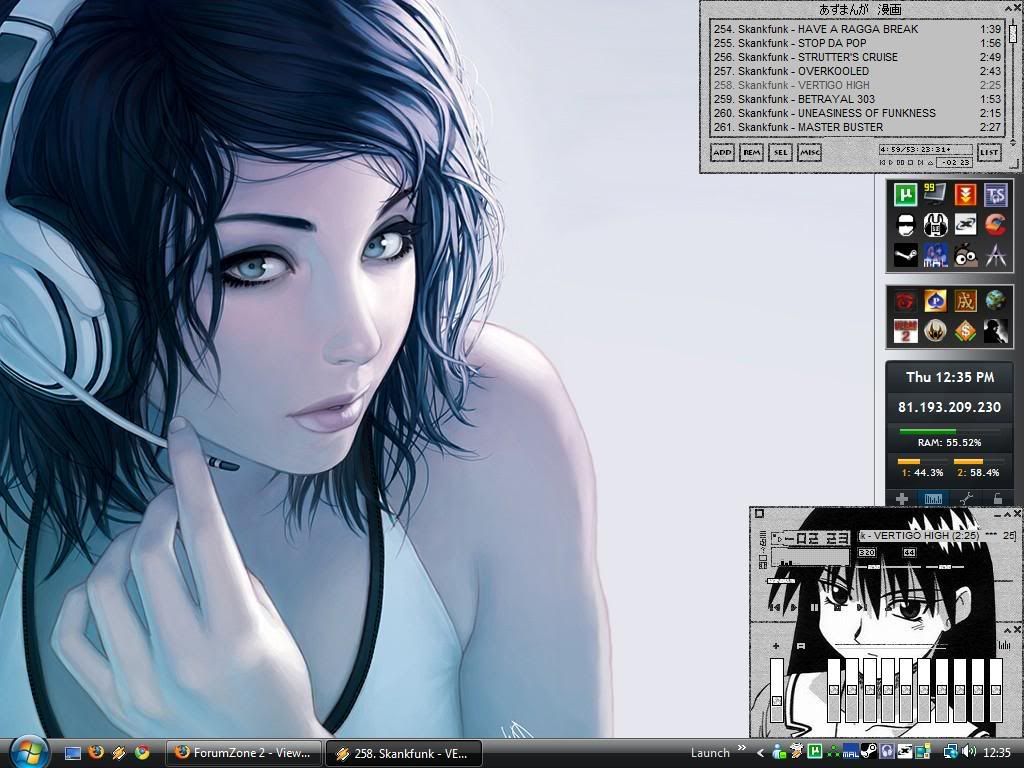Select track 257 OVERKOOLED
The image size is (1024, 768).
(857, 71)
